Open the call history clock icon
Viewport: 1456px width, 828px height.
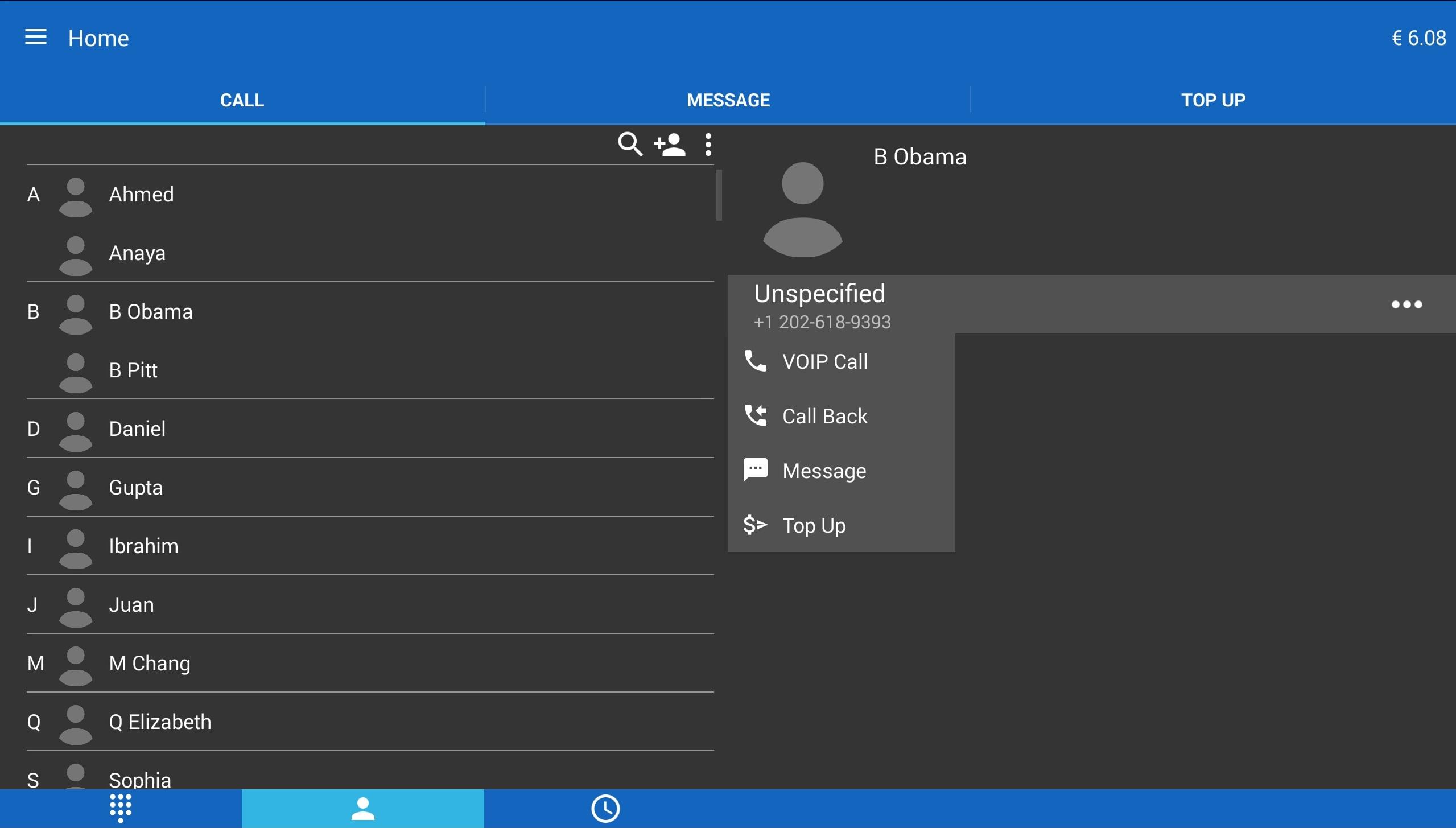[x=605, y=808]
